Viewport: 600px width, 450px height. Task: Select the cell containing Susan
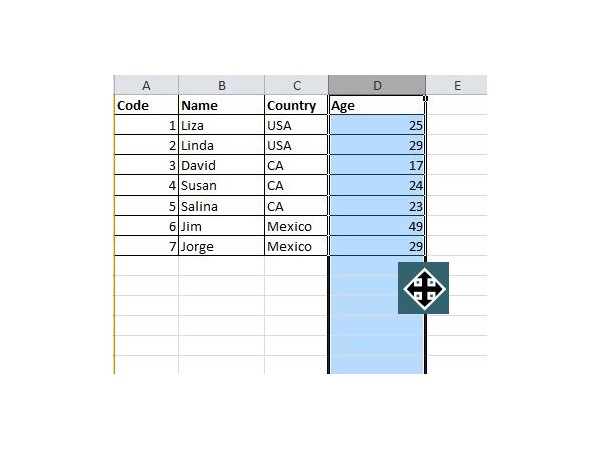pos(222,185)
